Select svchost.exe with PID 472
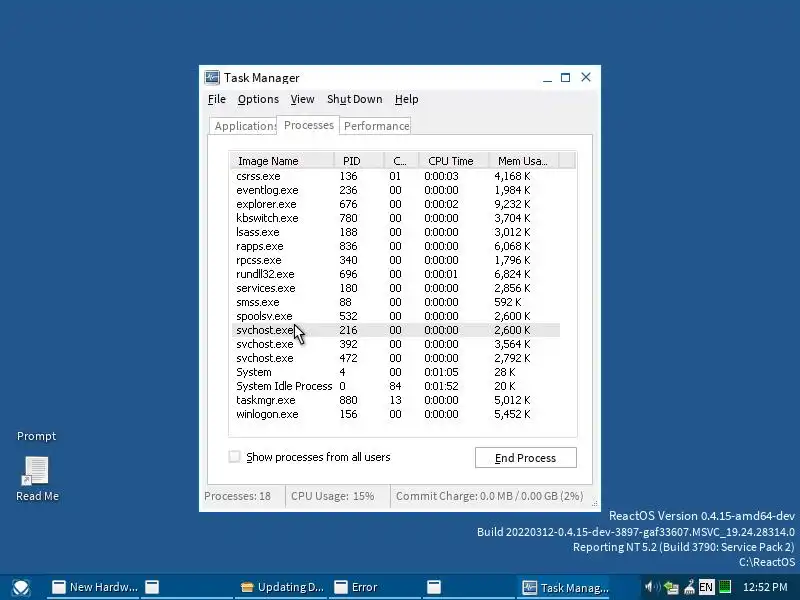This screenshot has width=800, height=600. point(396,358)
